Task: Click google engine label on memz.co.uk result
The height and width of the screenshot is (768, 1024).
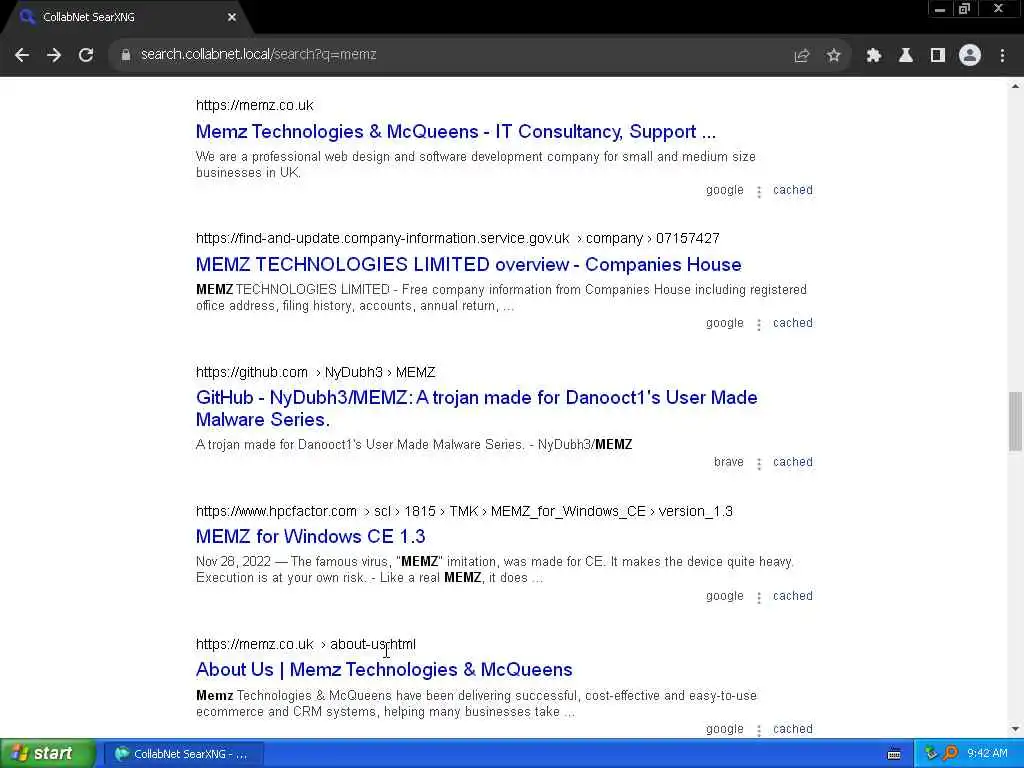Action: pos(725,190)
